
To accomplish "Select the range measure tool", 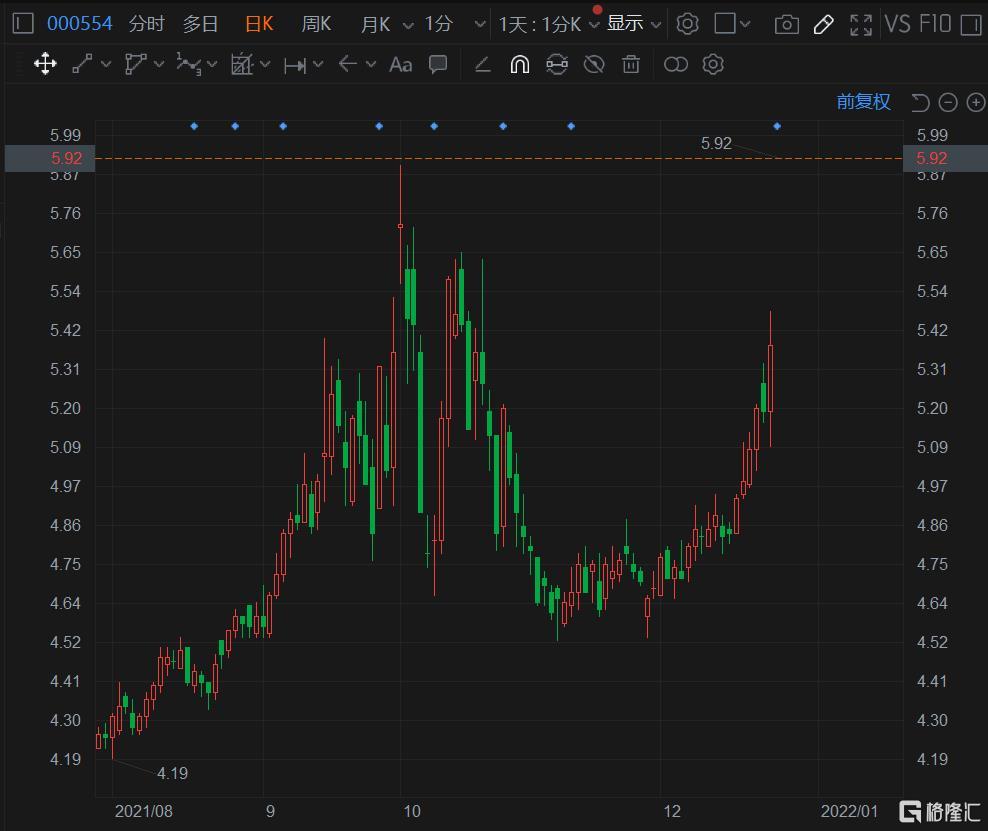I will 295,65.
